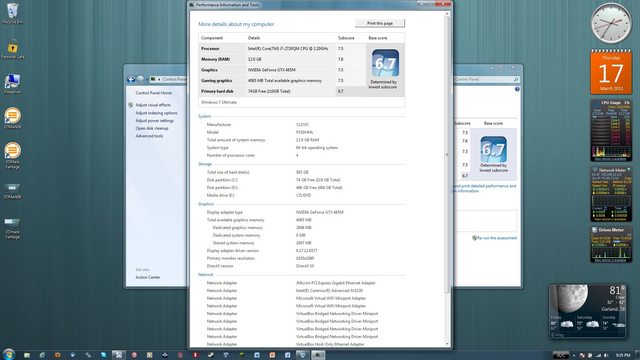Click the Manufacturer value CLEVO
640x360 pixels.
(302, 125)
